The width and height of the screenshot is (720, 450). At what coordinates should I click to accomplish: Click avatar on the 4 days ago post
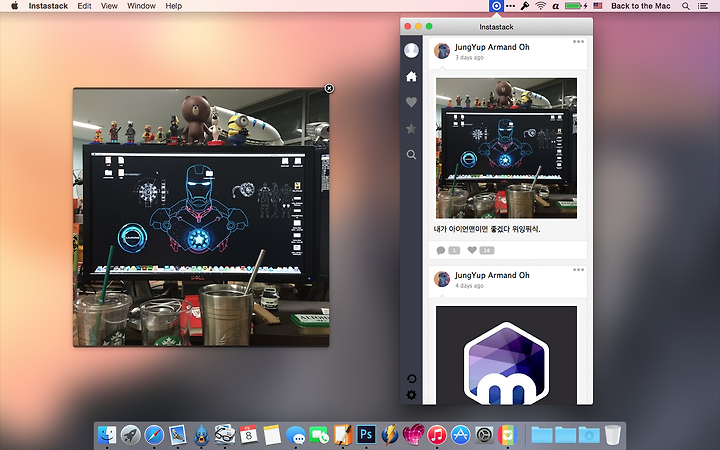pyautogui.click(x=442, y=279)
